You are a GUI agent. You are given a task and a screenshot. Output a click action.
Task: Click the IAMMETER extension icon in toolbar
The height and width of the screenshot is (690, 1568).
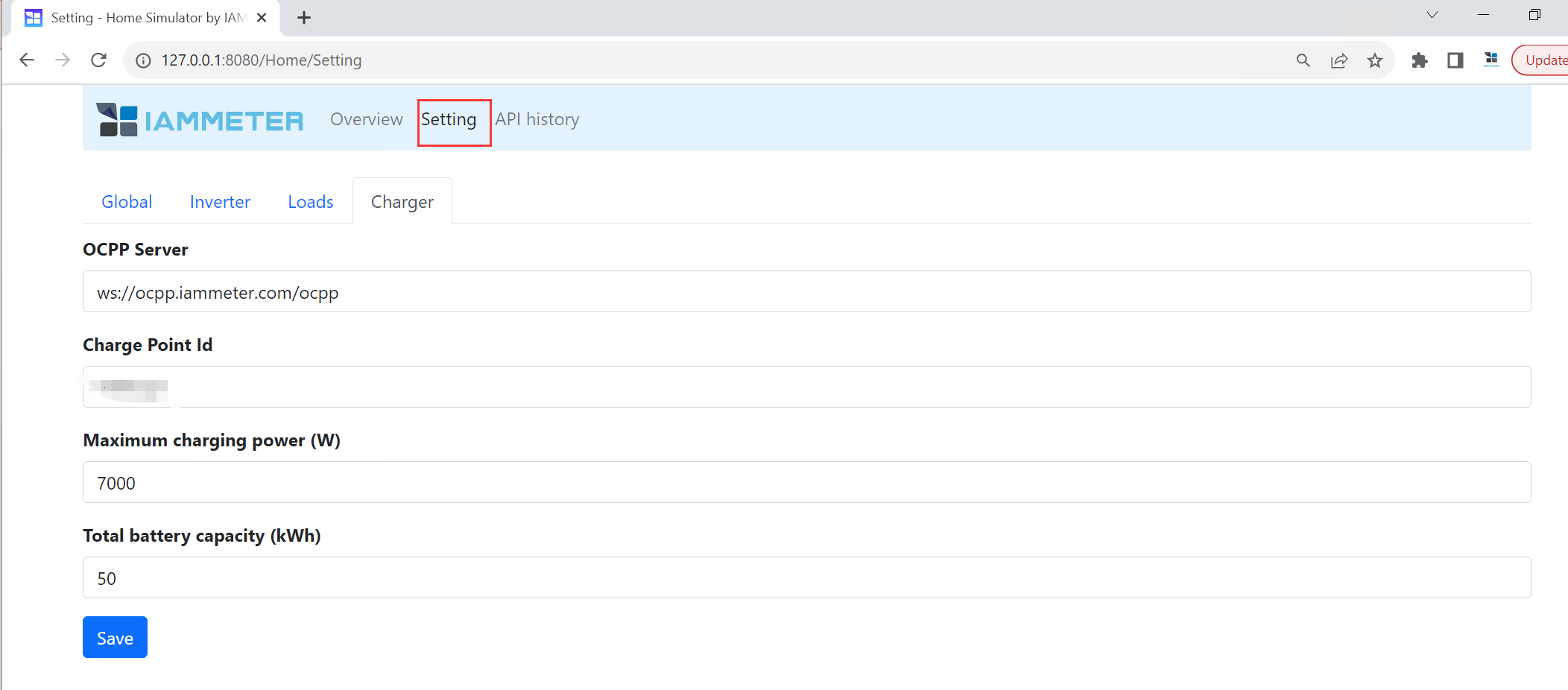[x=1491, y=60]
